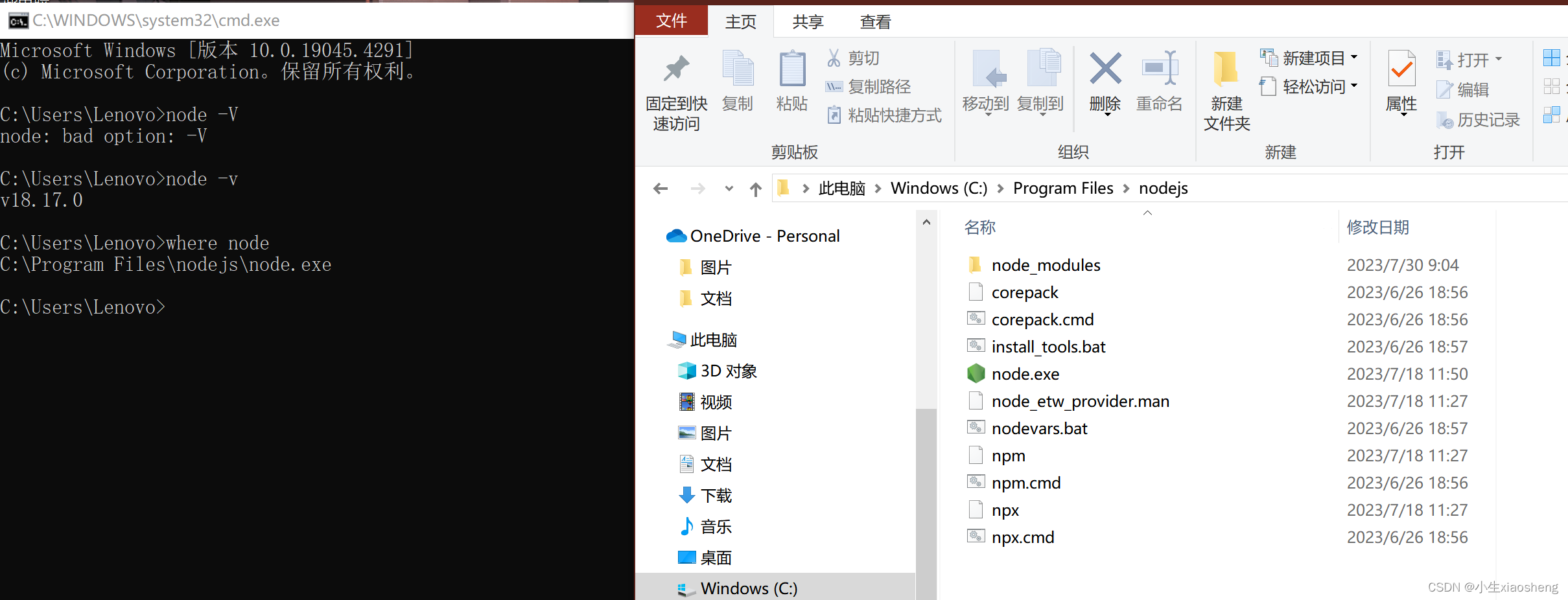The width and height of the screenshot is (1568, 600).
Task: Select the npx file without extension
Action: 1005,510
